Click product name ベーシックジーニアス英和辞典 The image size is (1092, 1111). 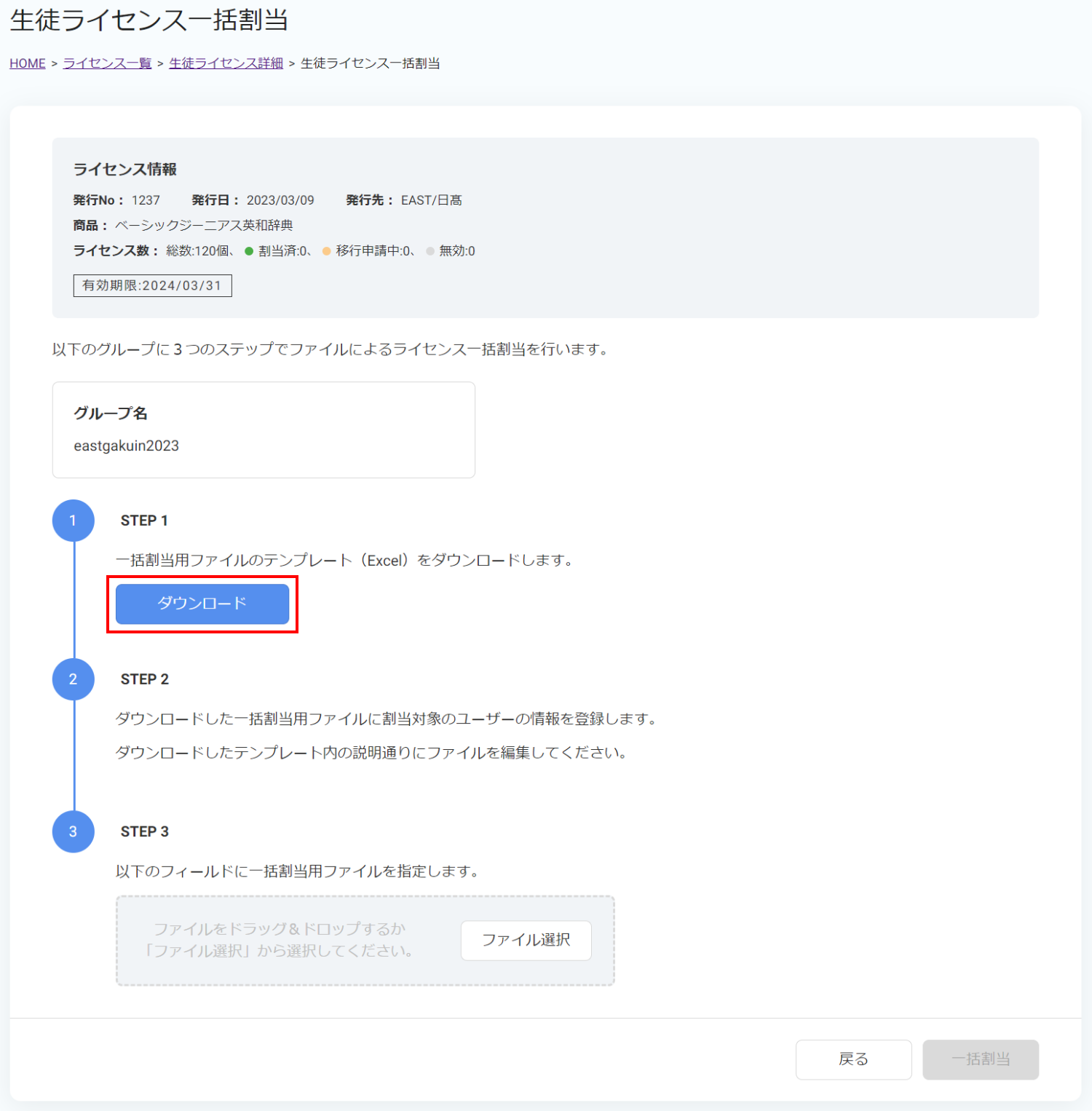pyautogui.click(x=204, y=225)
